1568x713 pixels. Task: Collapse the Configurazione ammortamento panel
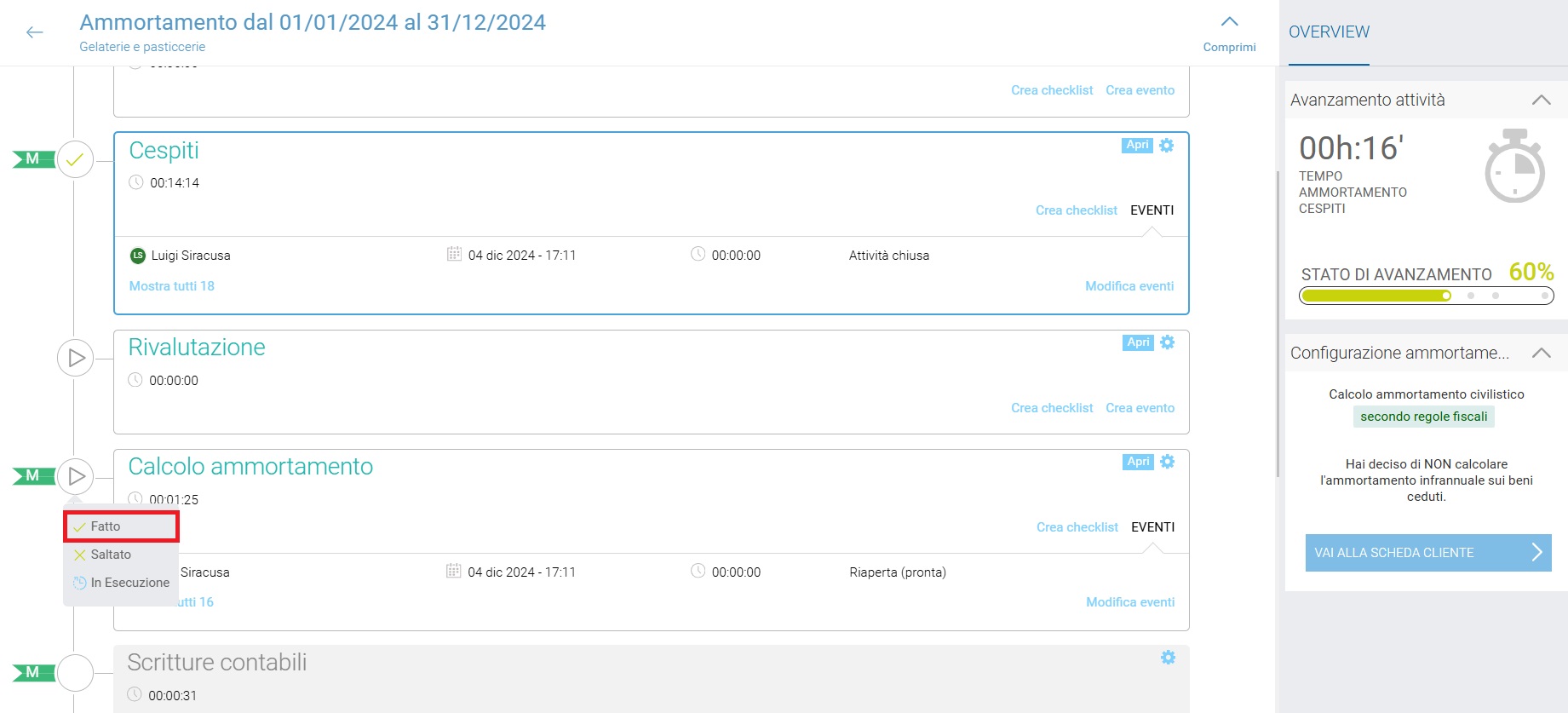1541,353
